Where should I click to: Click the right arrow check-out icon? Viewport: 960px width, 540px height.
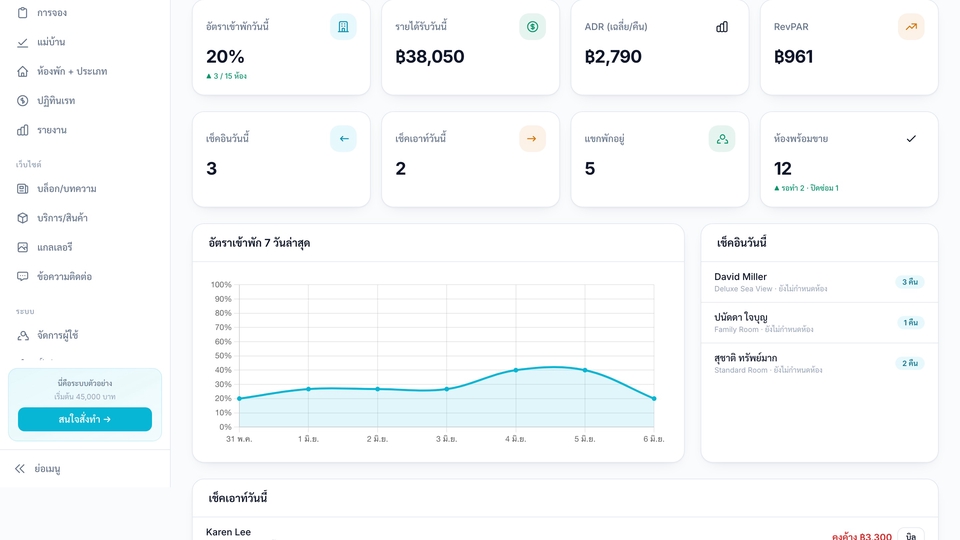[x=533, y=139]
